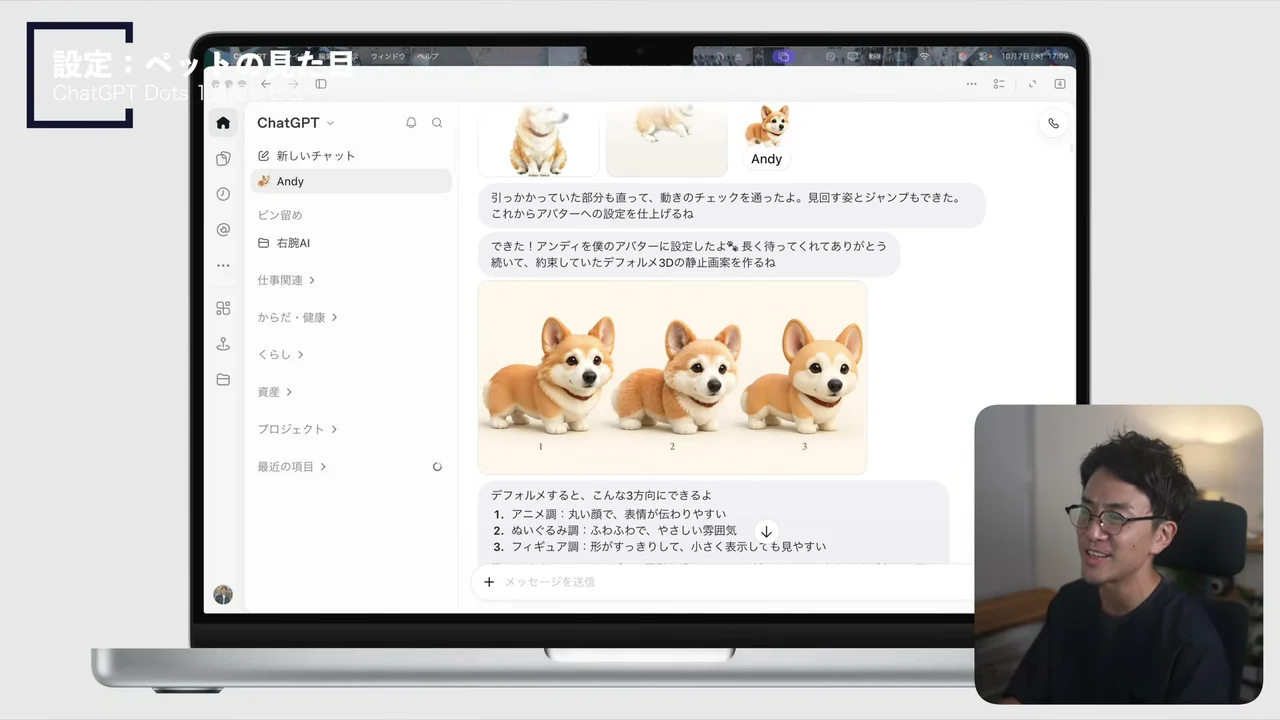Image resolution: width=1280 pixels, height=720 pixels.
Task: Open the sitting corgi image thumbnail
Action: pos(539,140)
